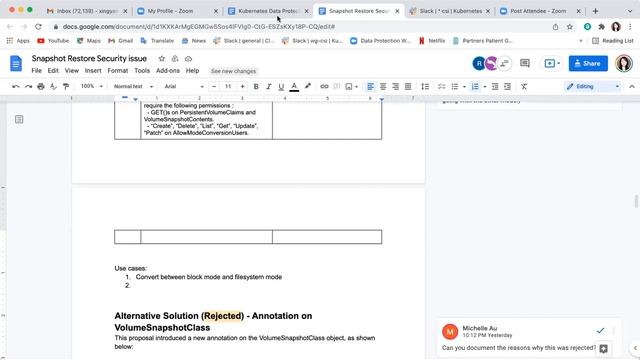The width and height of the screenshot is (640, 360).
Task: Open numbered list options arrow
Action: tap(484, 87)
